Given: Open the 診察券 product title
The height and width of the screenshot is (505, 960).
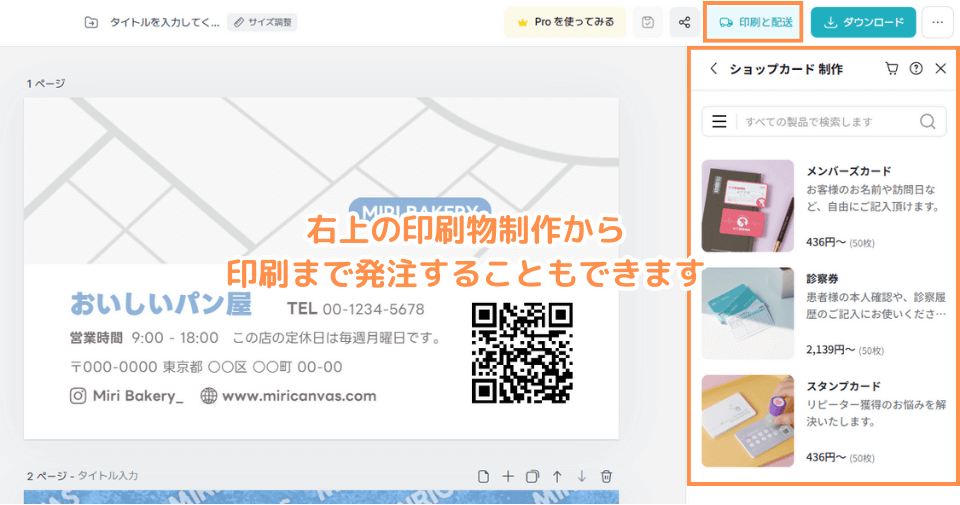Looking at the screenshot, I should 822,279.
